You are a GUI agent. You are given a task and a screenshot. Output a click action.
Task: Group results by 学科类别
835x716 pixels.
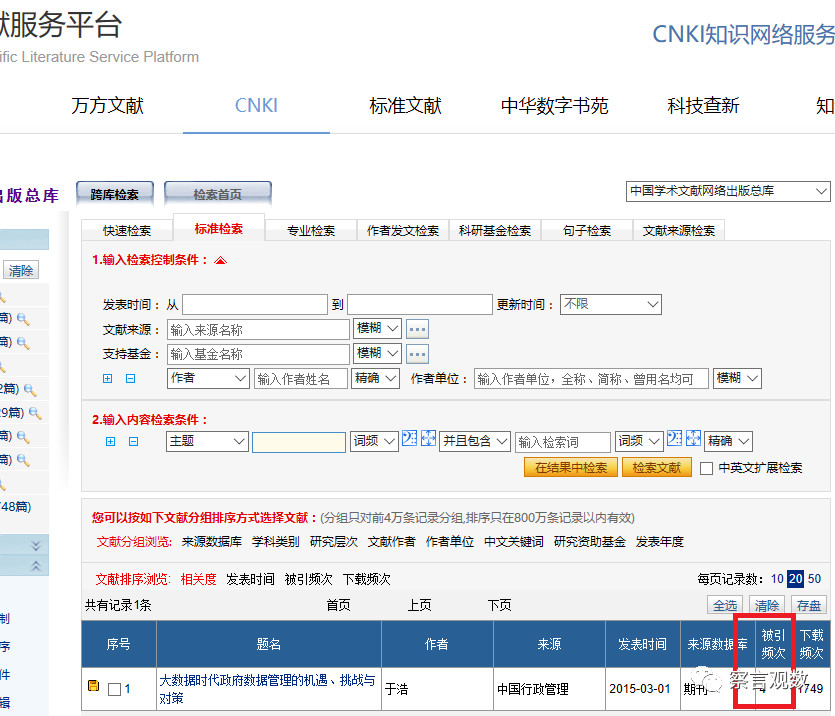click(275, 541)
